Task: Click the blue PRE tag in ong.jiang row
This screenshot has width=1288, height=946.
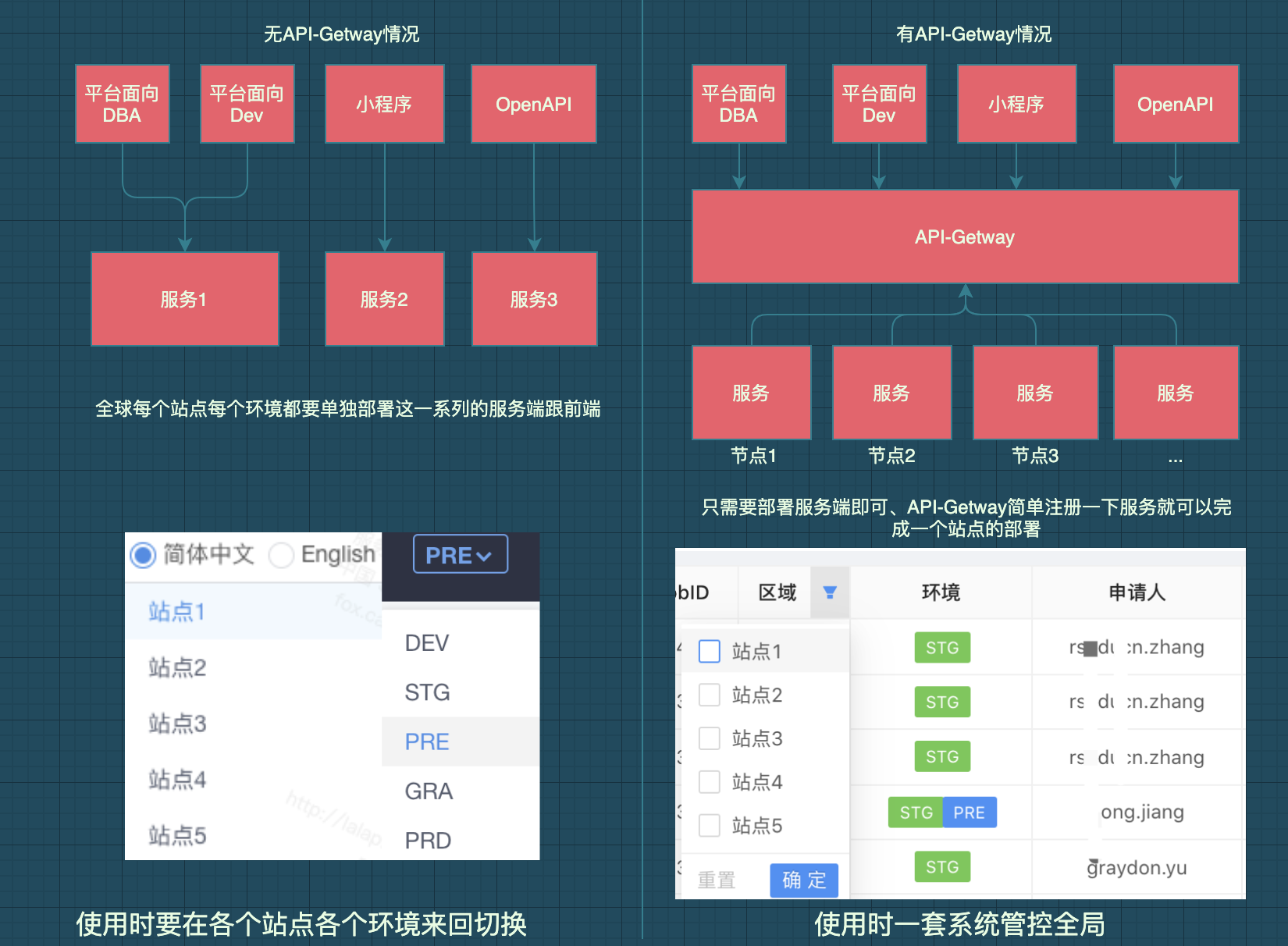Action: click(x=970, y=813)
